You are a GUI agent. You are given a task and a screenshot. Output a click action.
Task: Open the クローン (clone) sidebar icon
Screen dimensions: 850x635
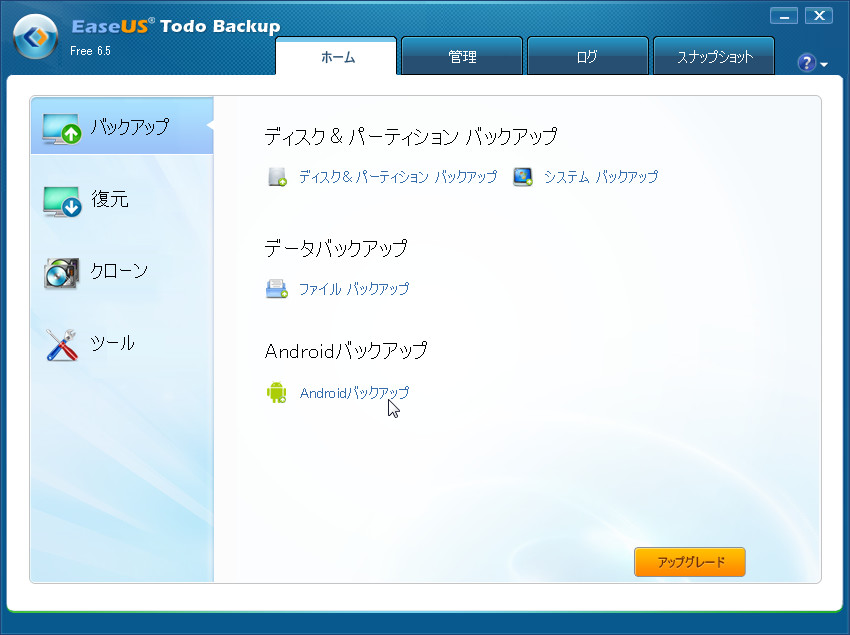tap(62, 271)
